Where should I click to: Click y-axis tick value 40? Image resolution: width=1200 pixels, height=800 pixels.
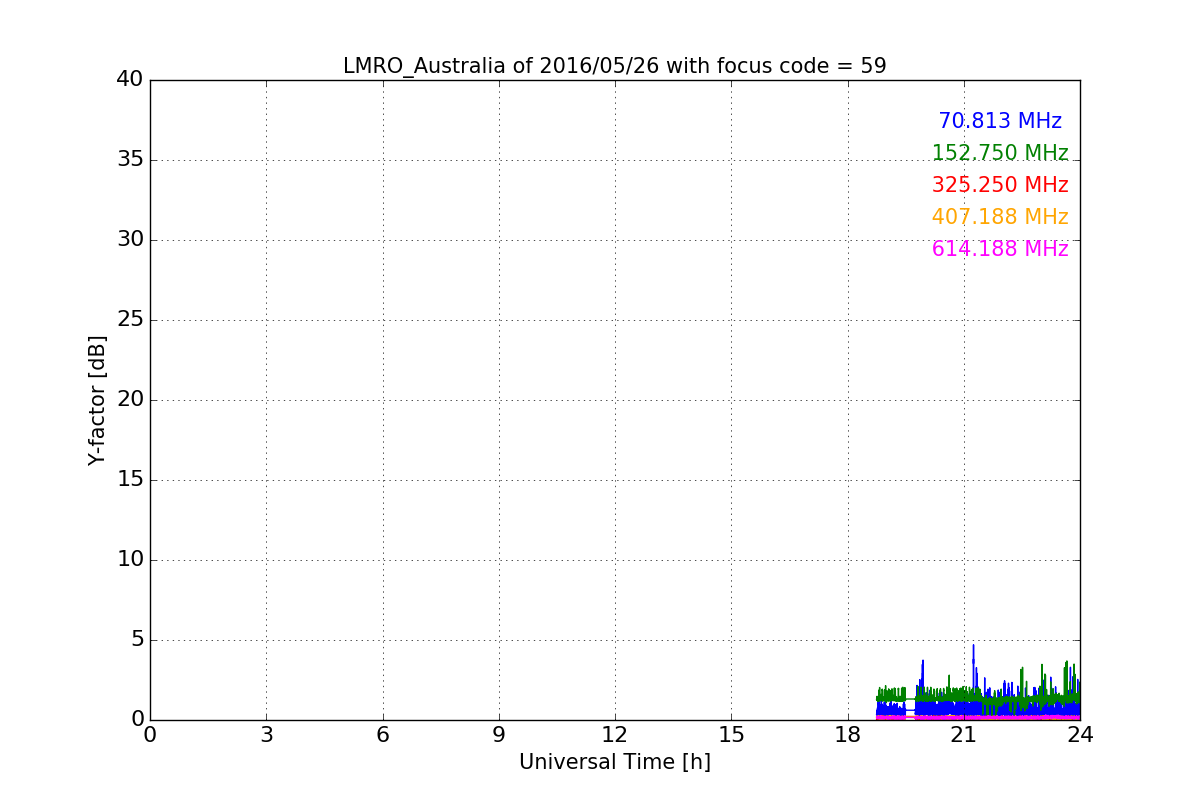130,80
